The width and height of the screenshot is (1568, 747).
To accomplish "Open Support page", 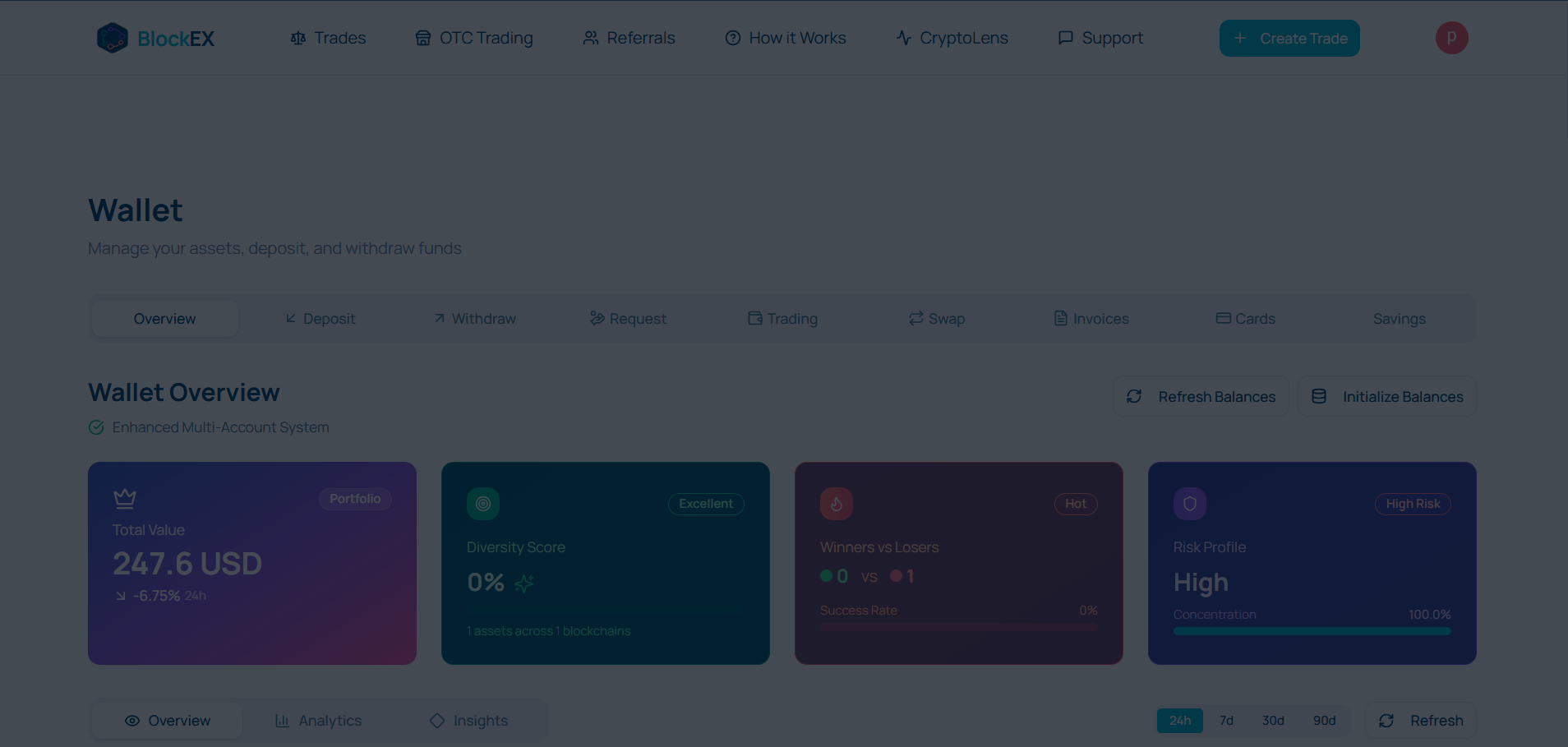I will (1100, 38).
